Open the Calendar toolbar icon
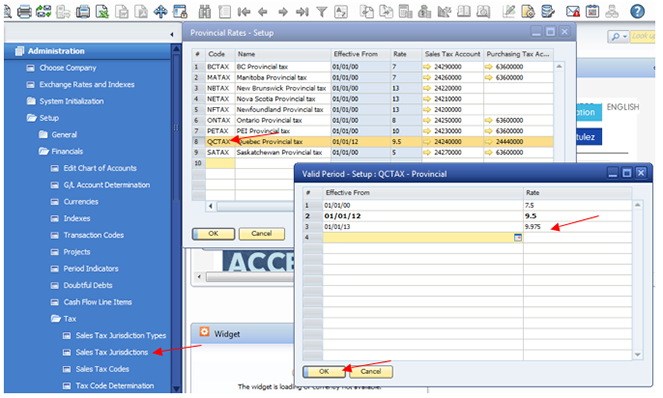Image resolution: width=663 pixels, height=398 pixels. 592,11
